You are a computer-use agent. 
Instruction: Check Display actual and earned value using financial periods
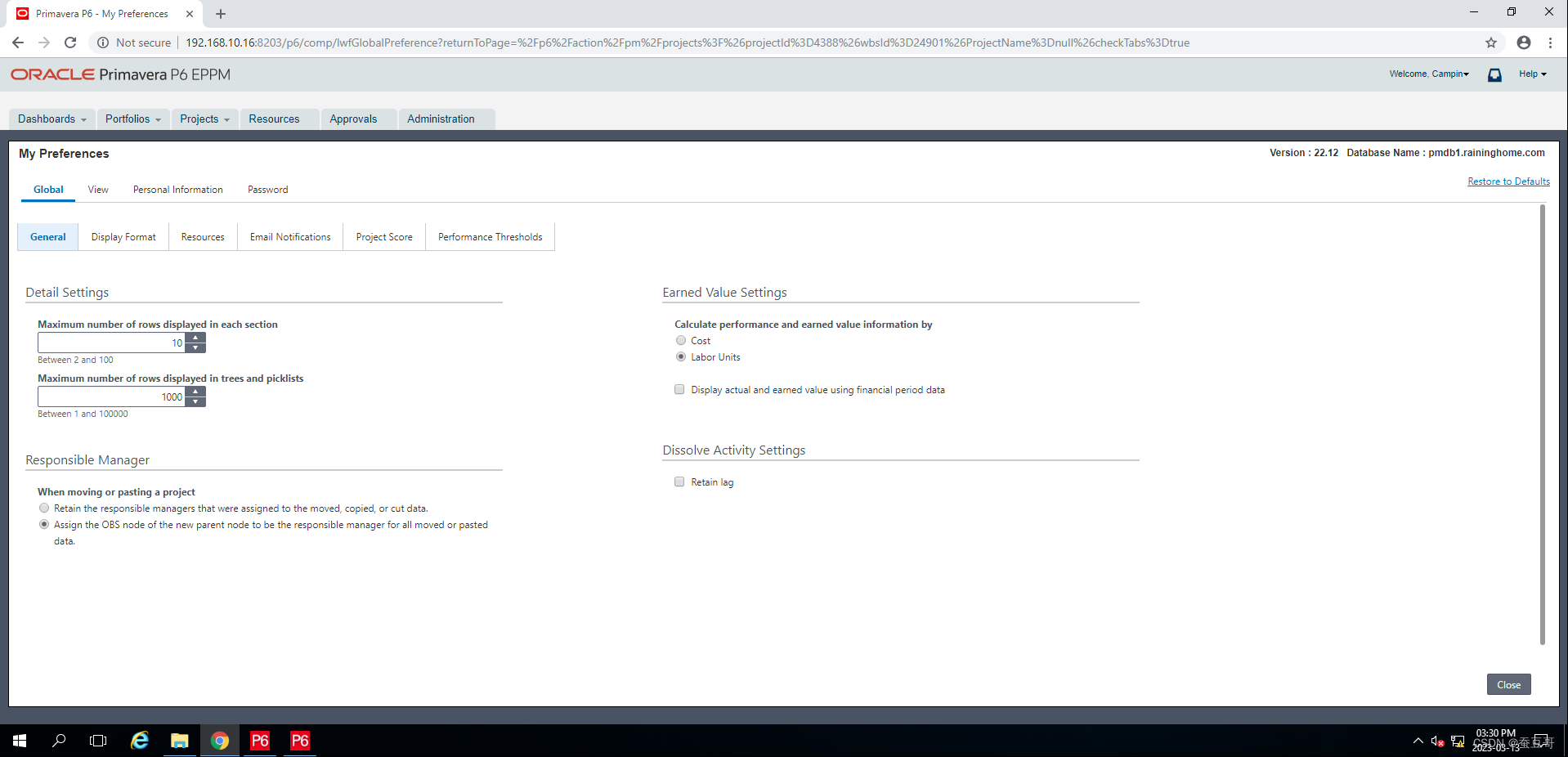[679, 389]
